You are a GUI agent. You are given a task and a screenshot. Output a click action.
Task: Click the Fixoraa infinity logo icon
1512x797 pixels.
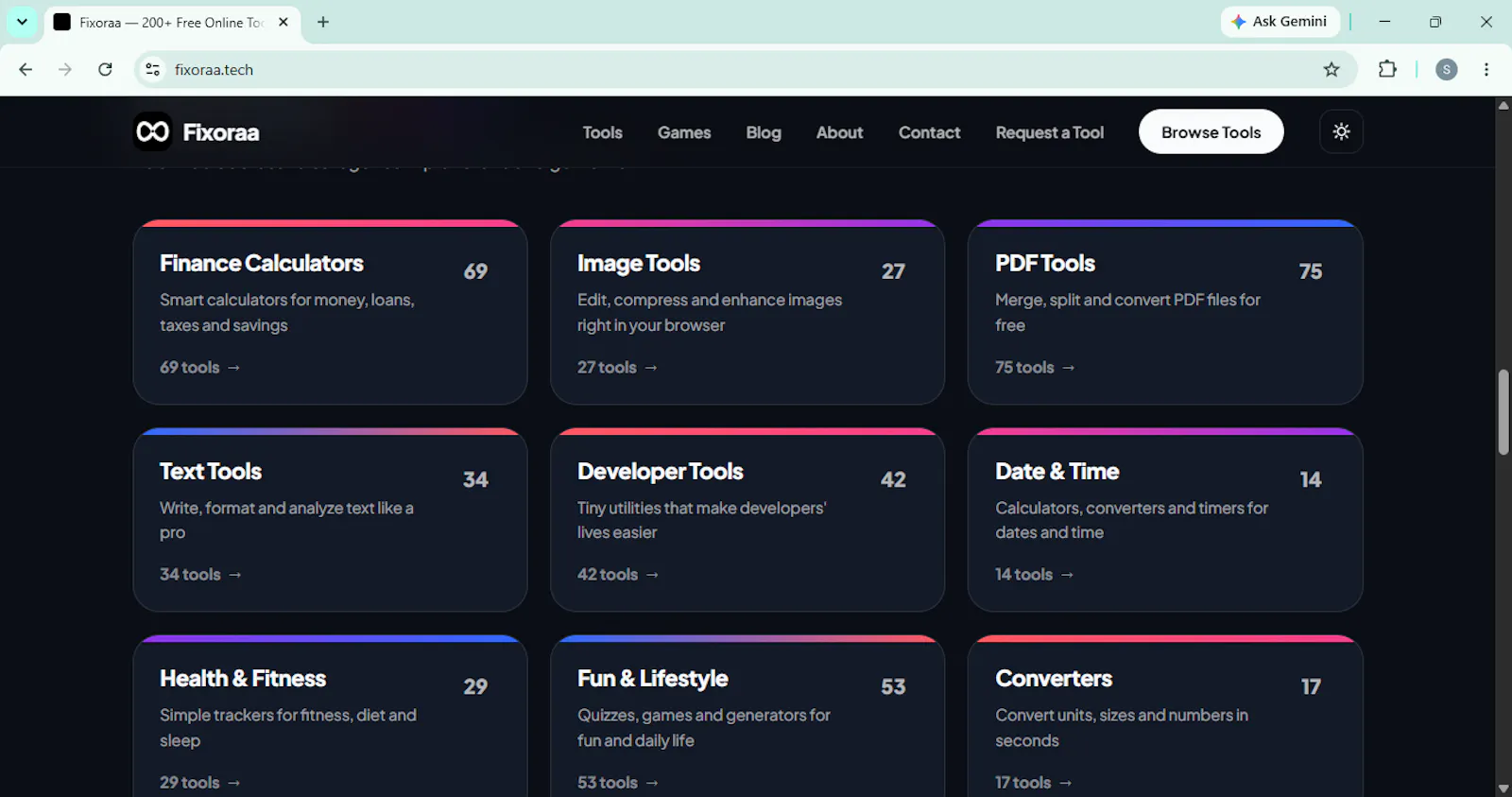(152, 131)
